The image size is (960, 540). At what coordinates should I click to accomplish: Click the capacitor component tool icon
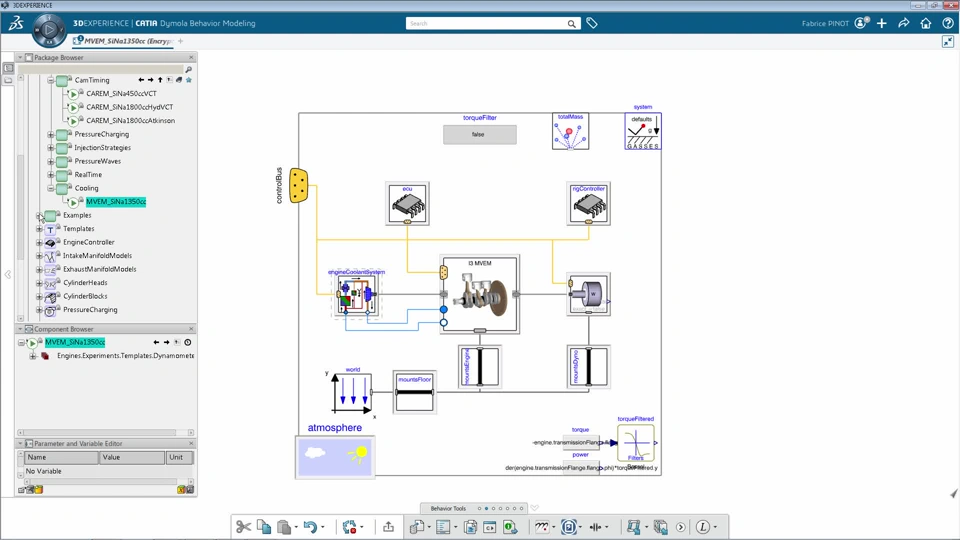pyautogui.click(x=596, y=527)
